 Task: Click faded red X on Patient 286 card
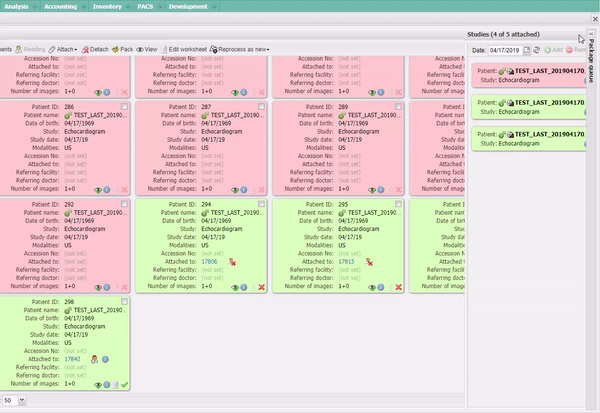[124, 190]
